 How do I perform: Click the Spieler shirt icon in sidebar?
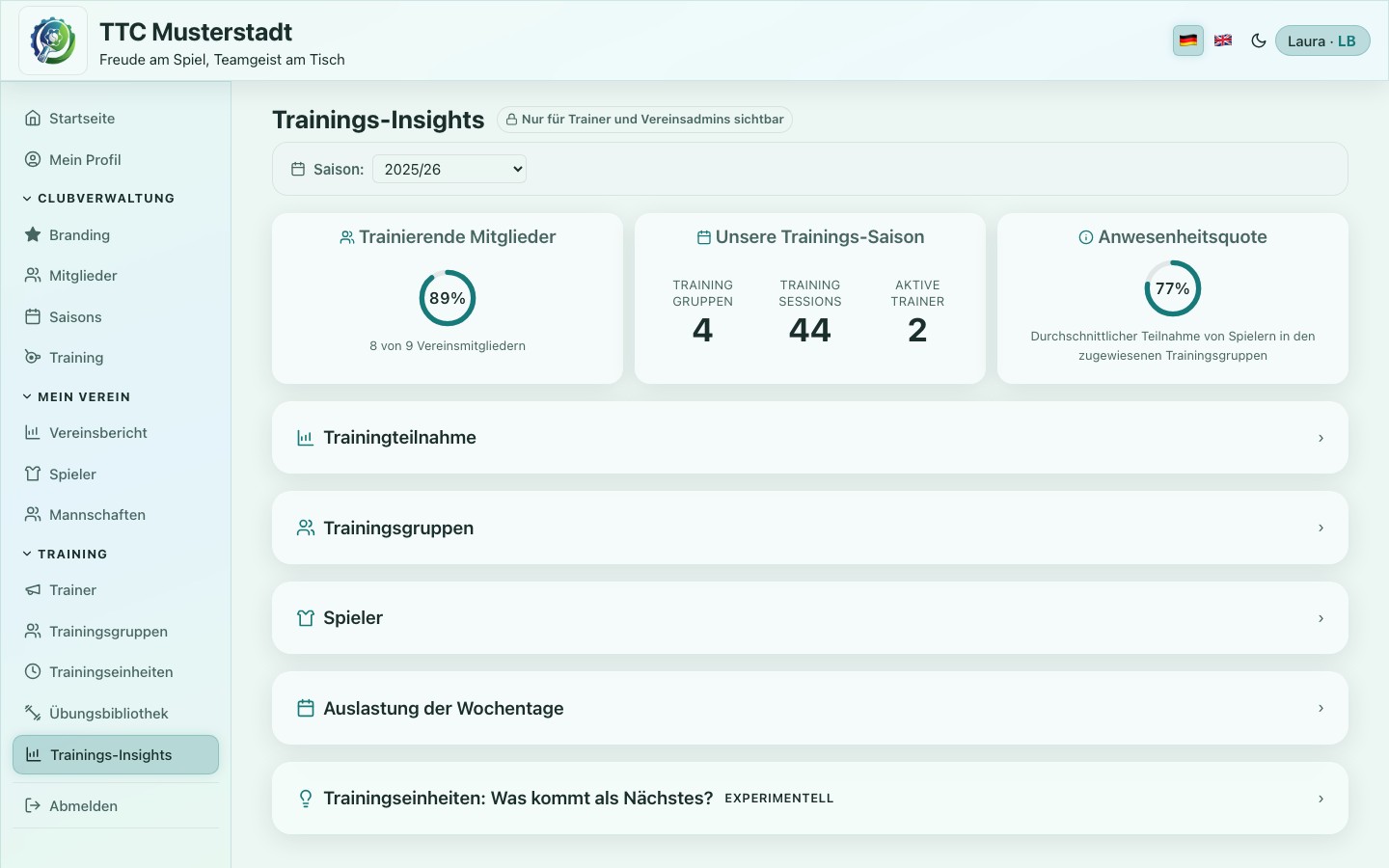(33, 474)
